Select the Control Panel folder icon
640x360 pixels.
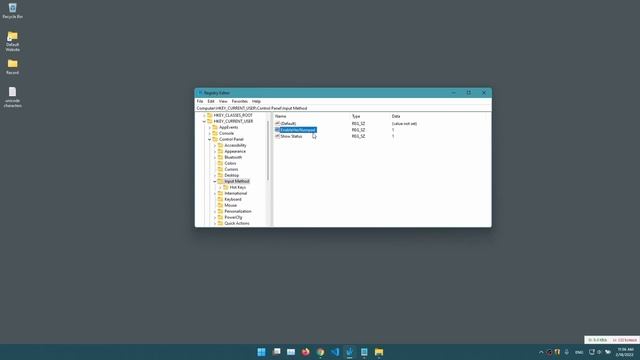pos(215,139)
